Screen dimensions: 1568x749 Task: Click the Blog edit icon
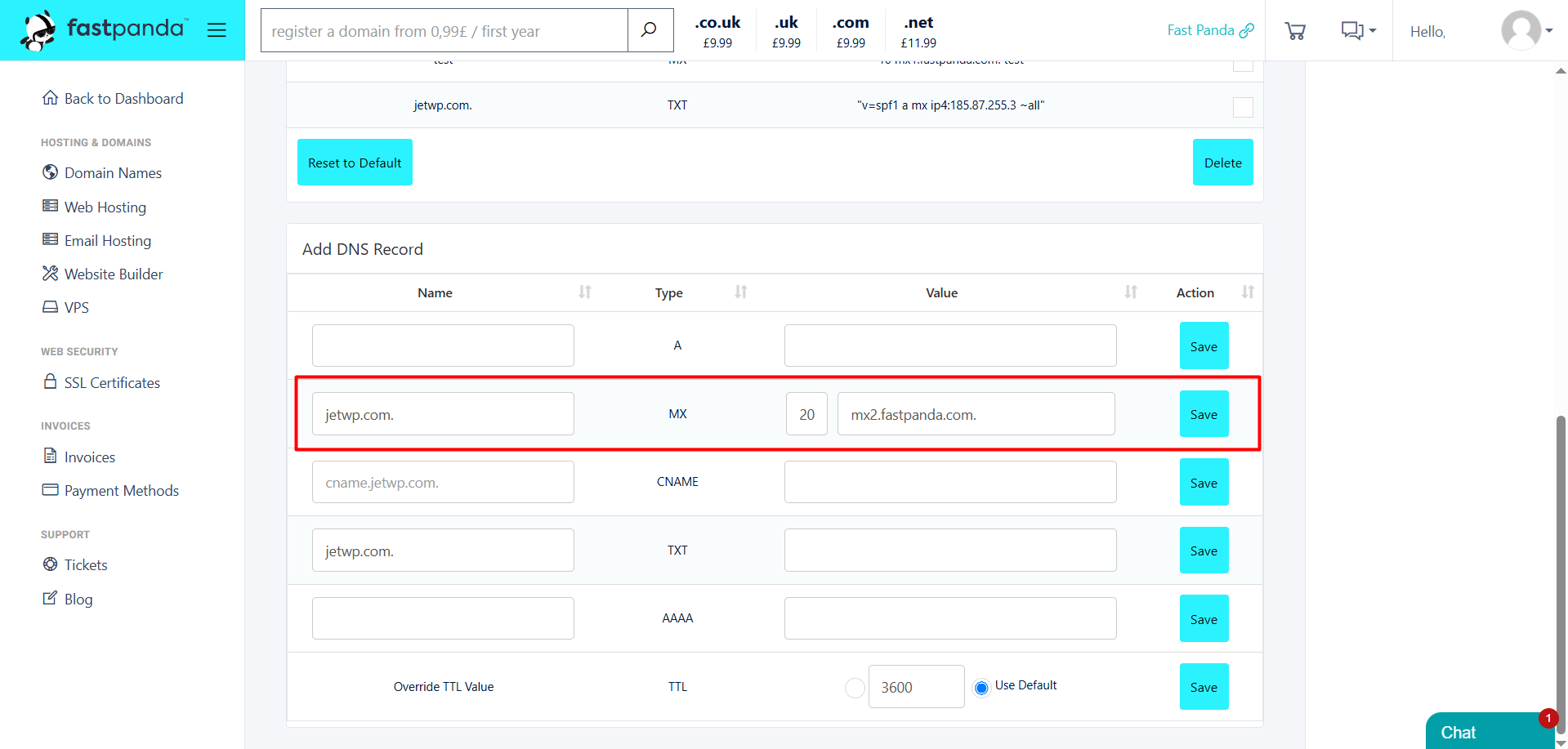click(50, 598)
